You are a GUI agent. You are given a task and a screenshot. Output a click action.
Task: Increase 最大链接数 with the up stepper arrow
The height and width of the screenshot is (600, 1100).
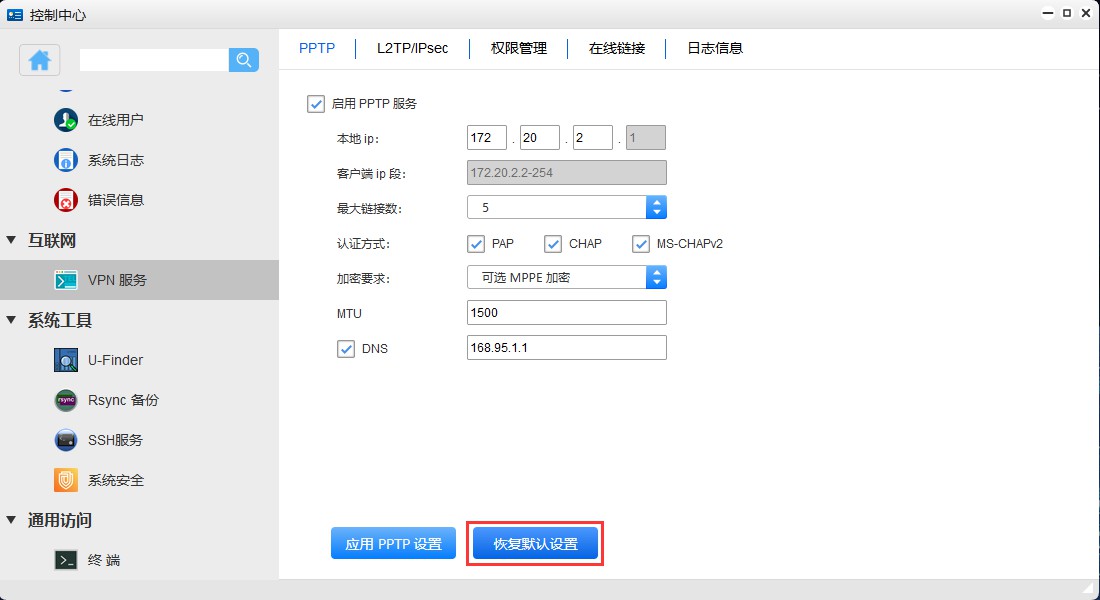coord(656,202)
